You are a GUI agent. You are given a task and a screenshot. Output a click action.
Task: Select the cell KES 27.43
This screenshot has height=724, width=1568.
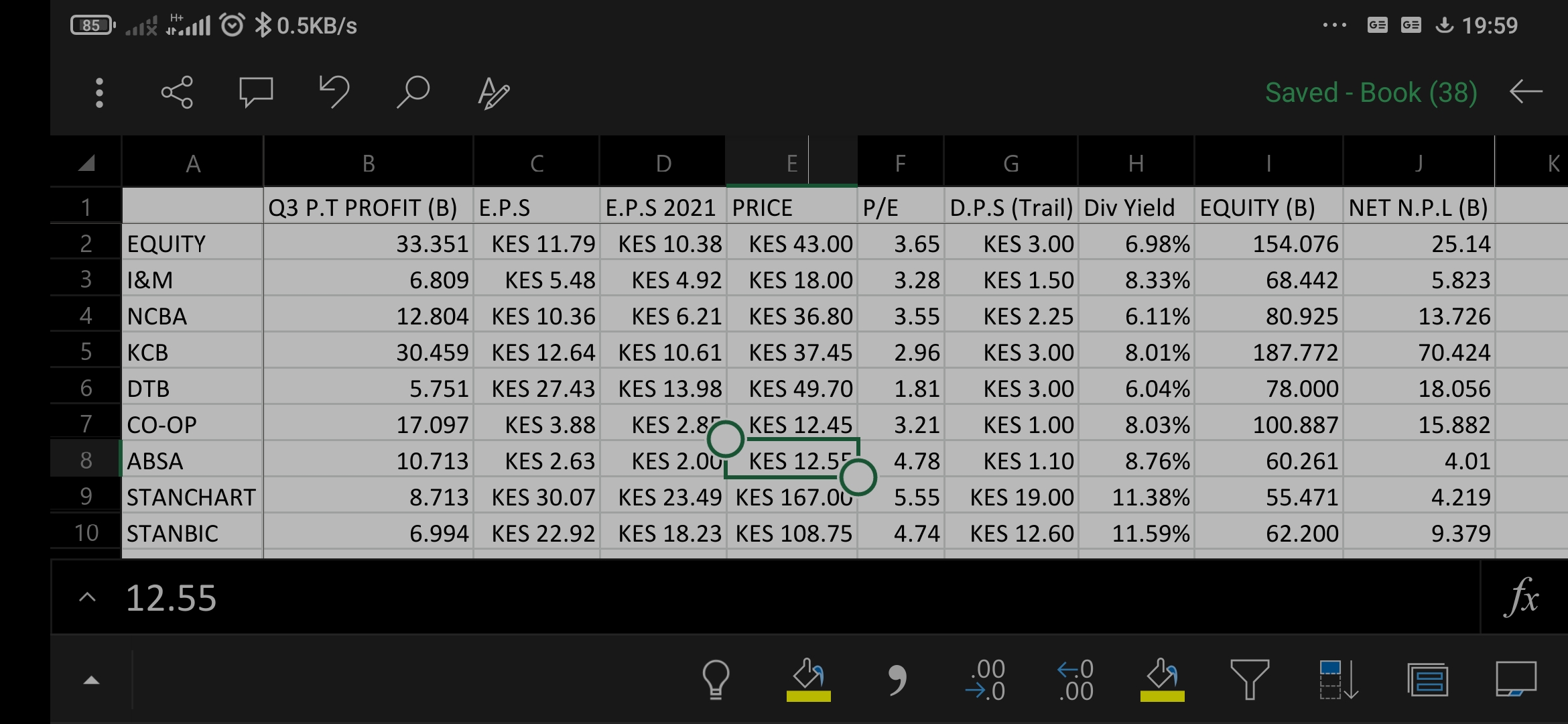pyautogui.click(x=537, y=388)
